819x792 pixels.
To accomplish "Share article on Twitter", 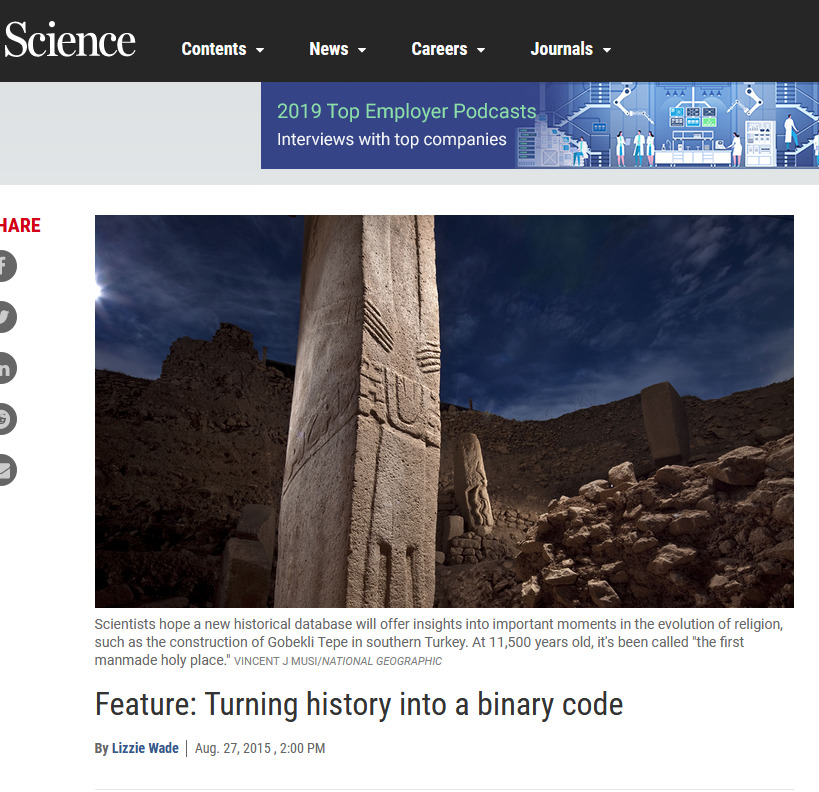I will coord(5,317).
